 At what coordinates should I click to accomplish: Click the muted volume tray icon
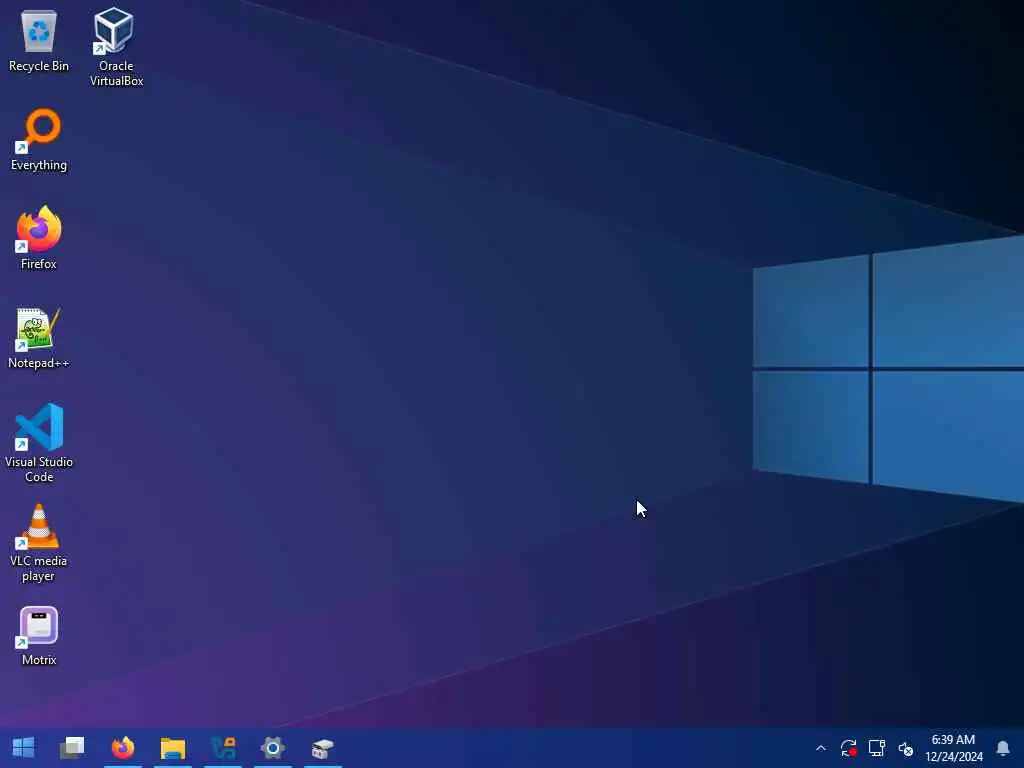click(905, 748)
